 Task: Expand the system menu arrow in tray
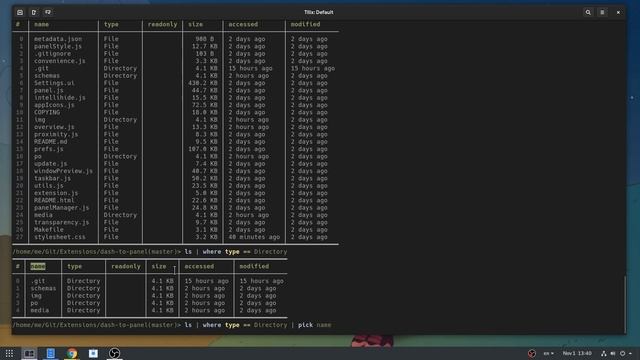[631, 353]
